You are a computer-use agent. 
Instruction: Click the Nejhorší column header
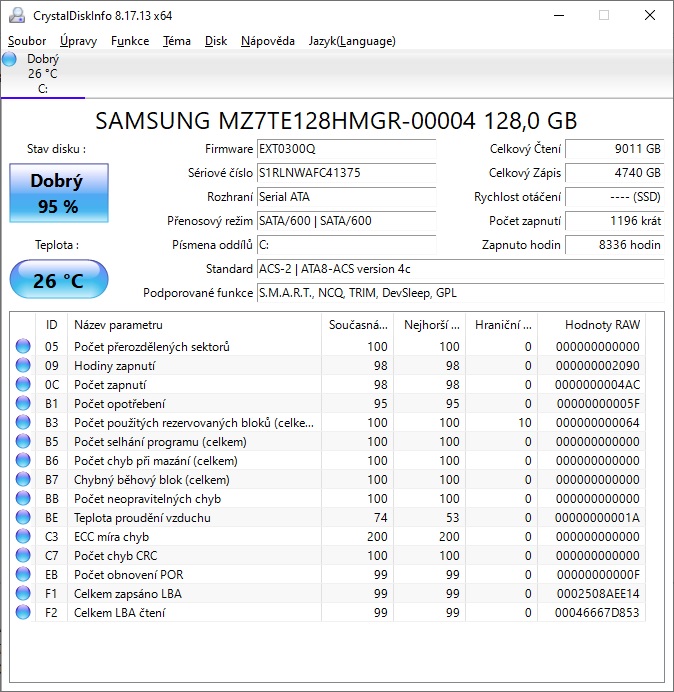429,325
